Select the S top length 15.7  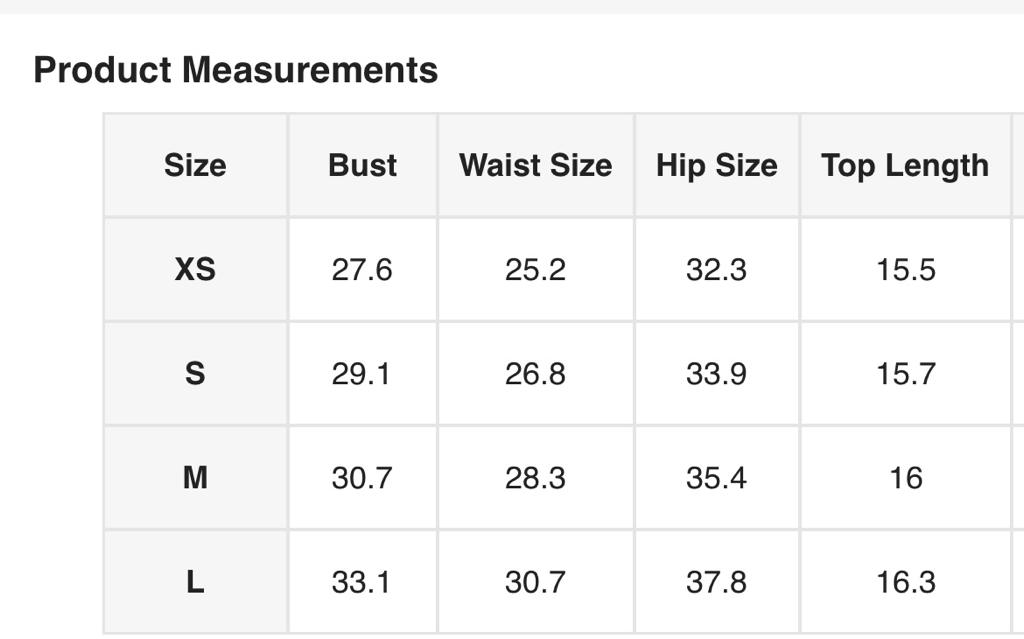(x=905, y=373)
